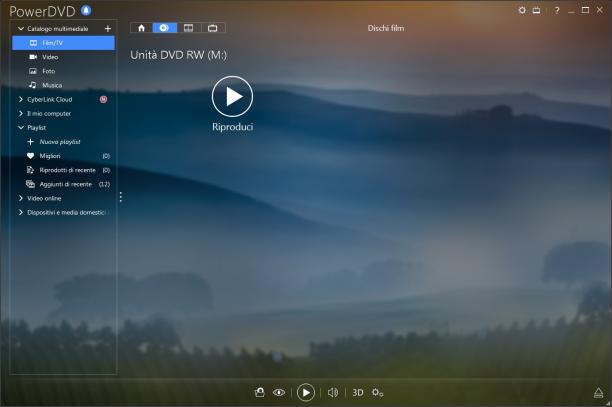
Task: Expand the Video online section
Action: 21,198
